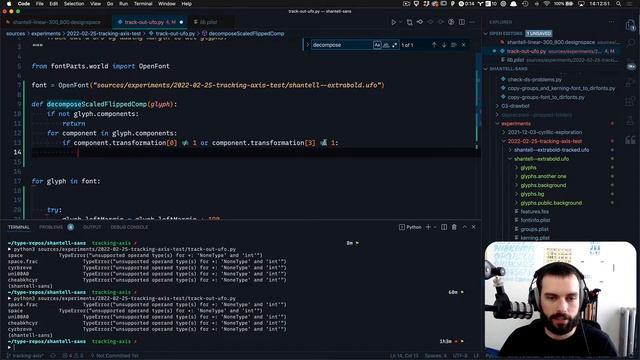
Task: Open the Run menu
Action: point(123,4)
